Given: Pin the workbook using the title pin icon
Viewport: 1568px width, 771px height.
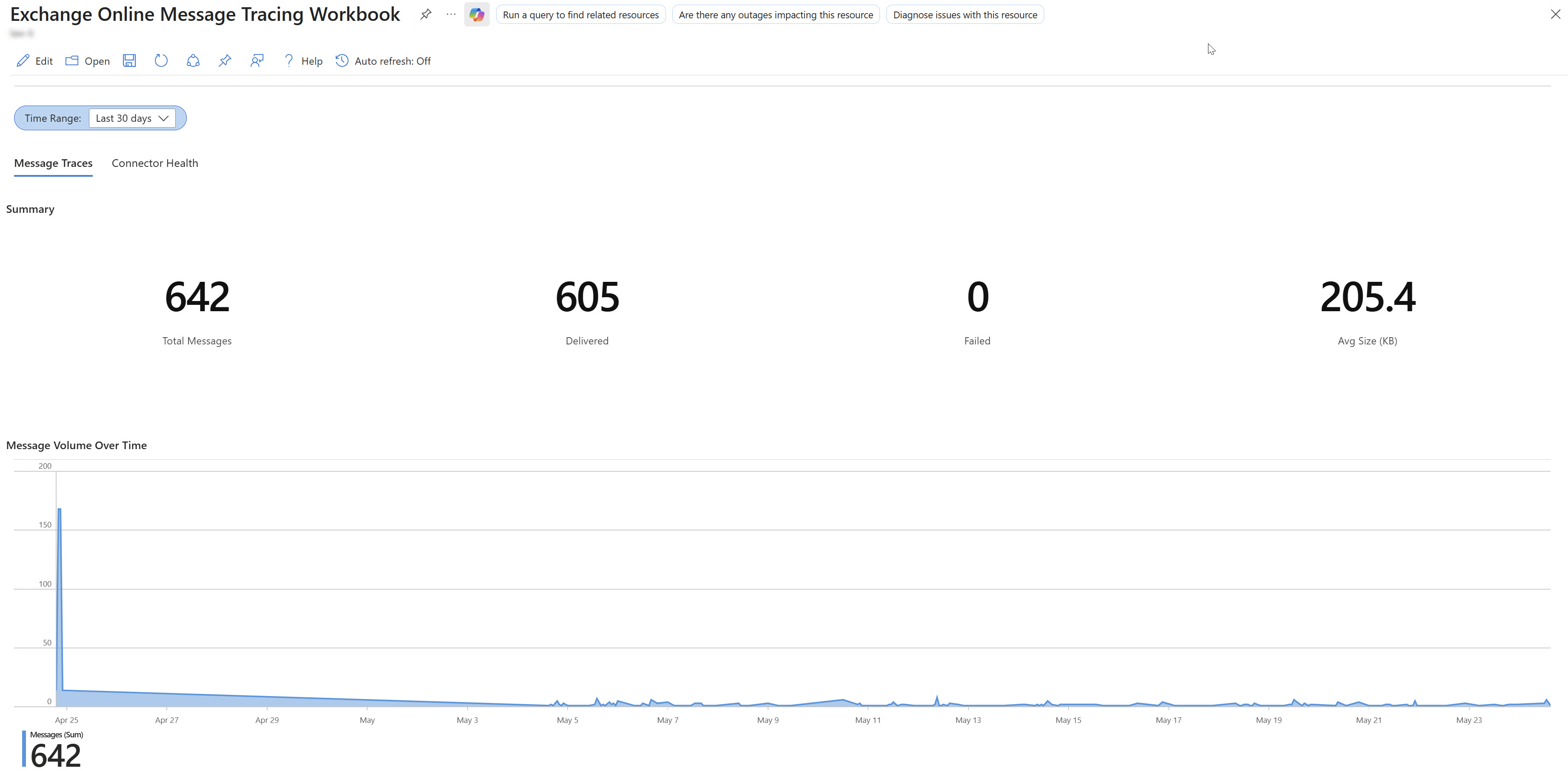Looking at the screenshot, I should [x=426, y=14].
